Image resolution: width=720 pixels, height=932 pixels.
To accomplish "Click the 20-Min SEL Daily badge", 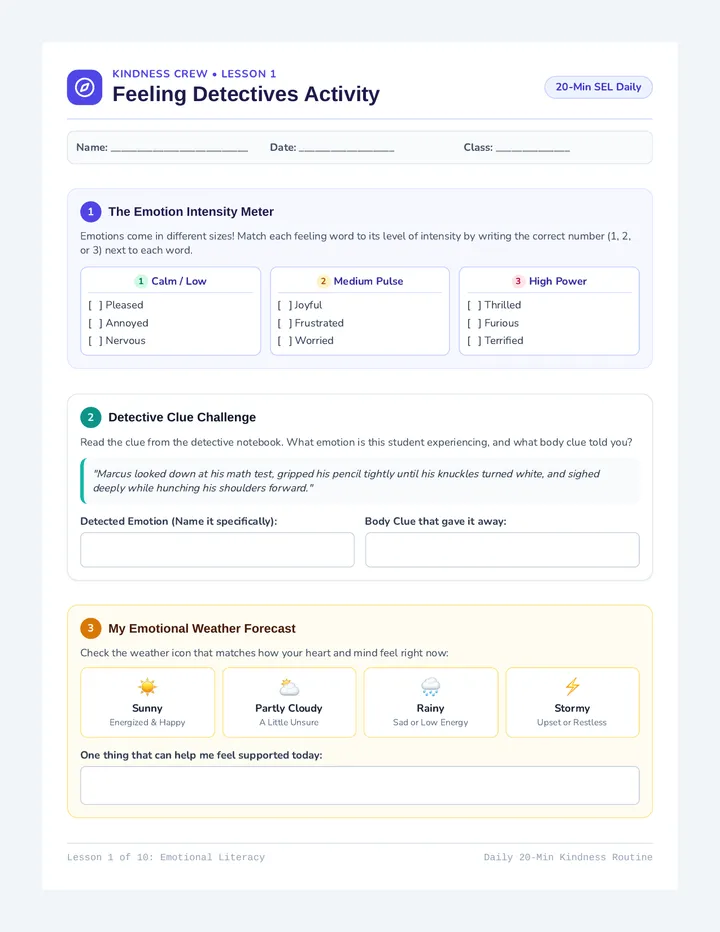I will 598,87.
